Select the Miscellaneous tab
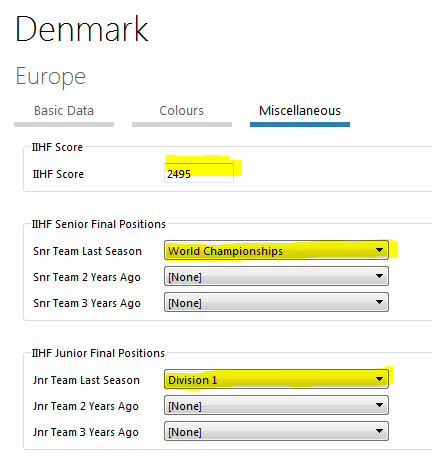The height and width of the screenshot is (458, 446). [x=300, y=111]
